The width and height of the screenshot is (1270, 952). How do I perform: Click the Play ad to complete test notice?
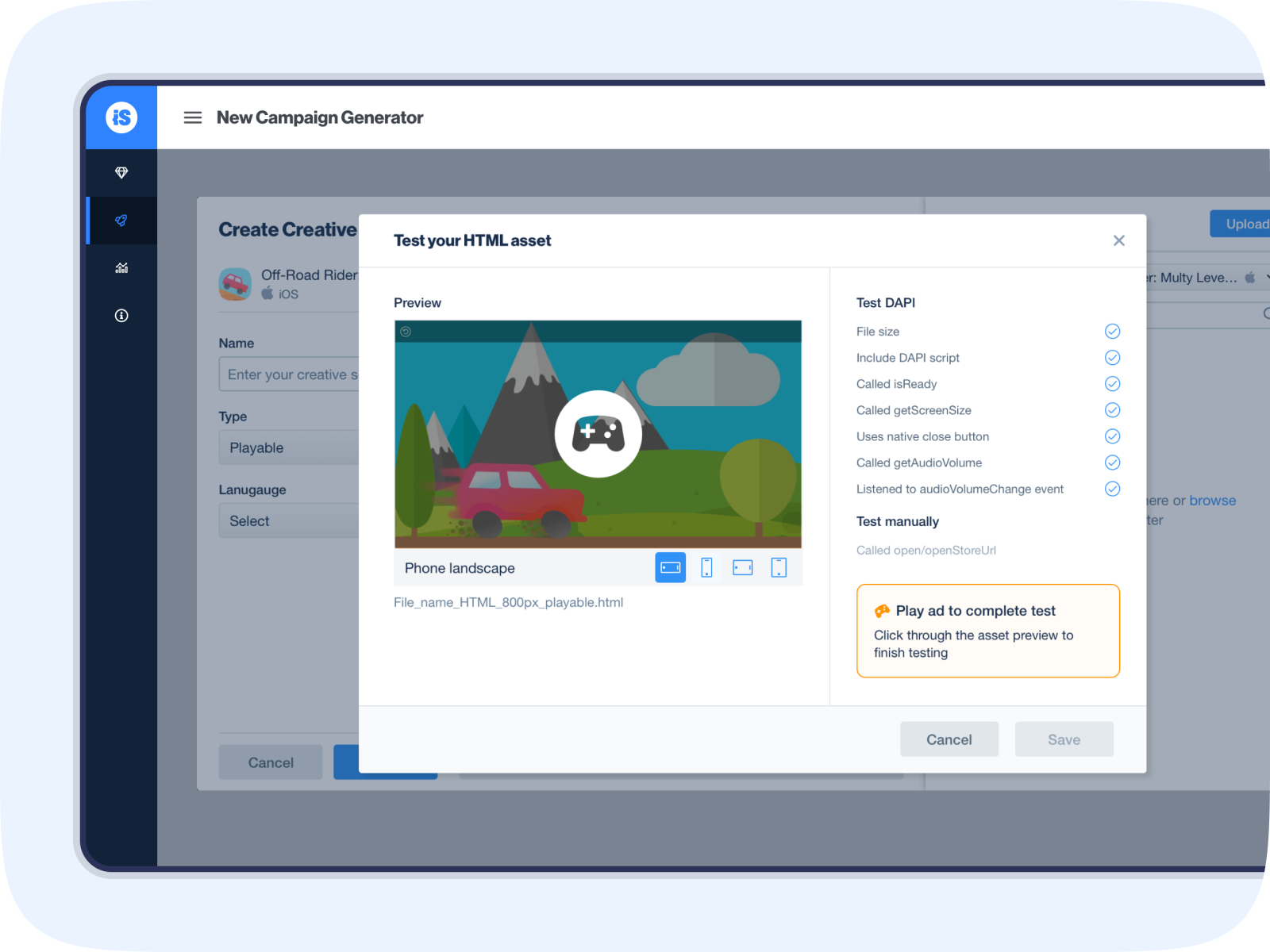coord(988,631)
